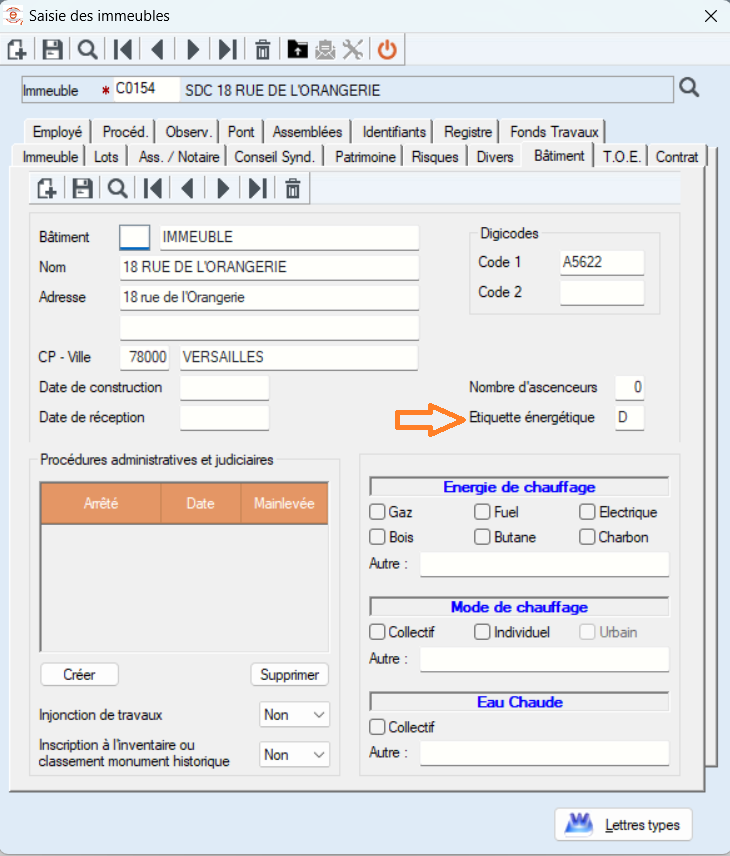The width and height of the screenshot is (730, 856).
Task: Enable Individuel heating mode checkbox
Action: pos(482,632)
